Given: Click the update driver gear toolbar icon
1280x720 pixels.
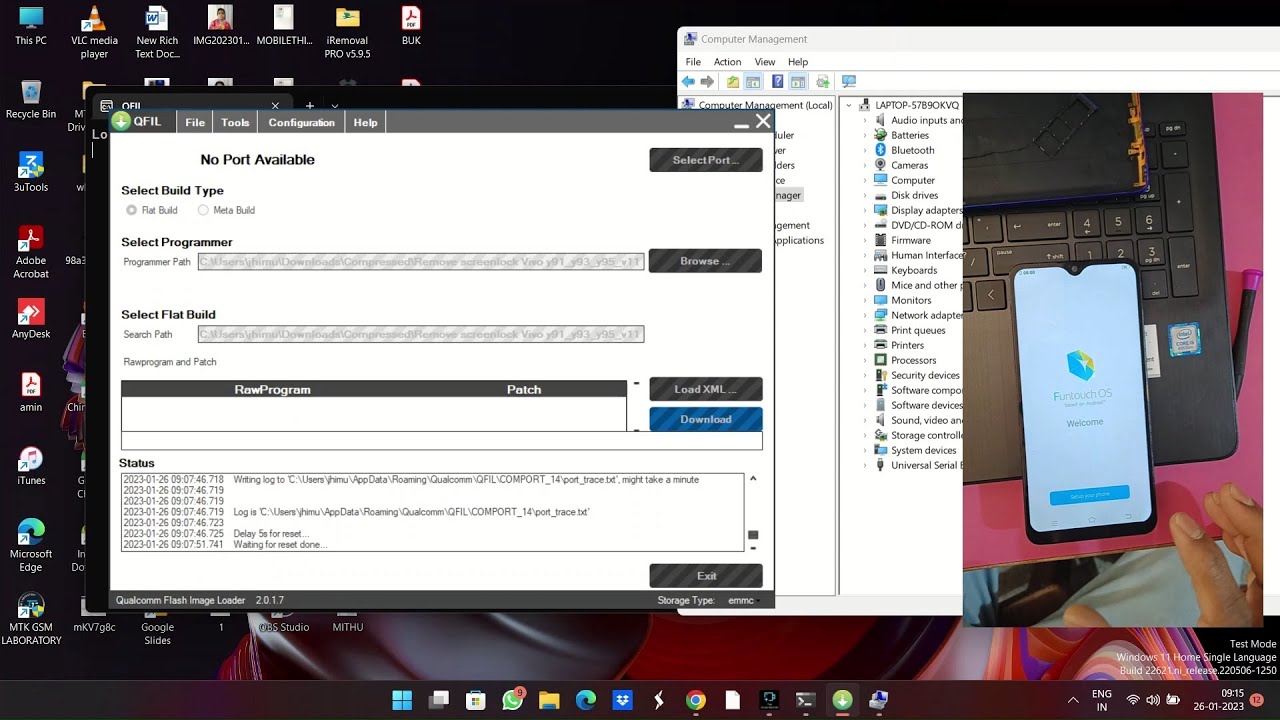Looking at the screenshot, I should coord(823,82).
